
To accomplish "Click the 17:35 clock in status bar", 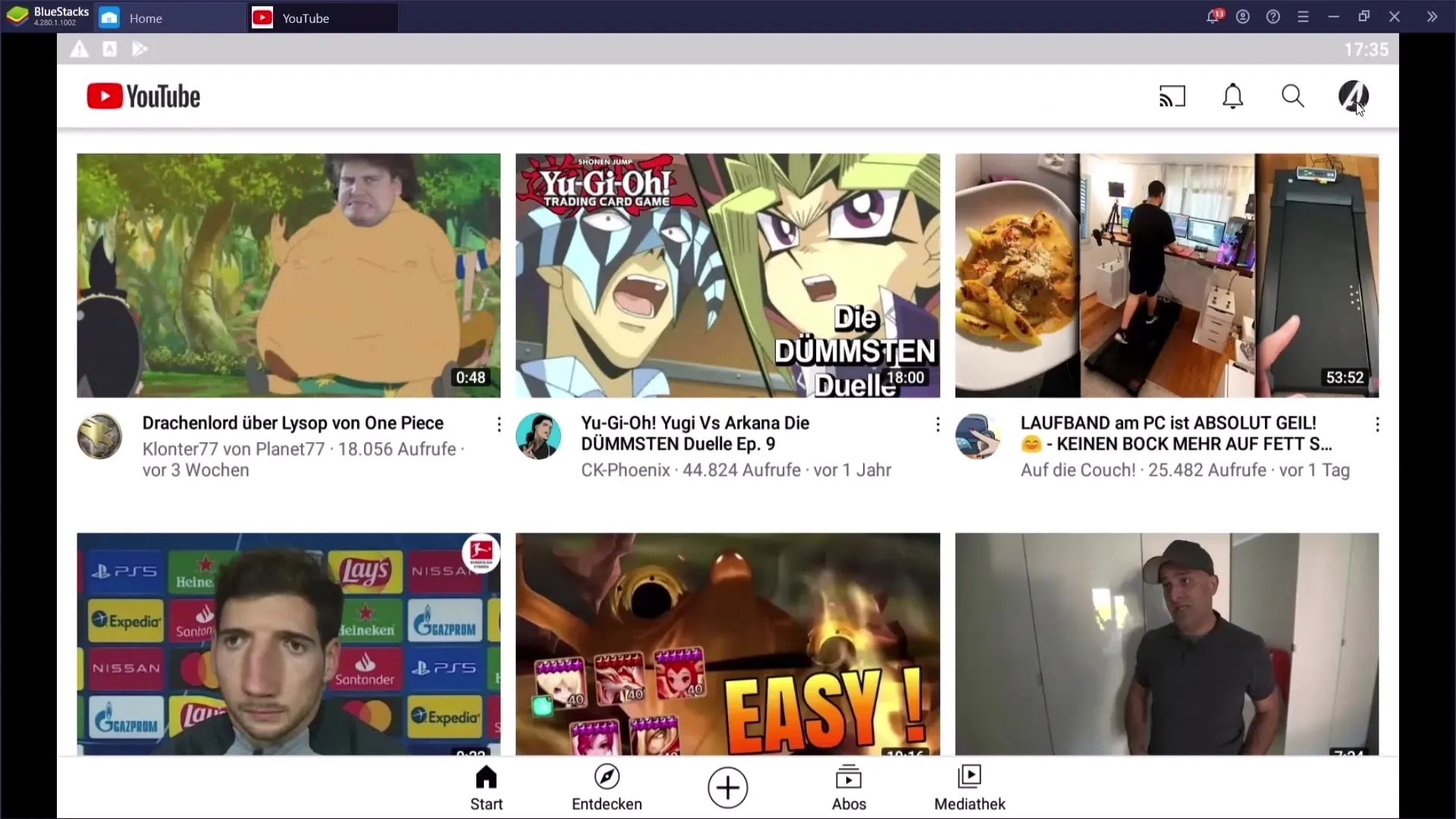I will point(1366,49).
